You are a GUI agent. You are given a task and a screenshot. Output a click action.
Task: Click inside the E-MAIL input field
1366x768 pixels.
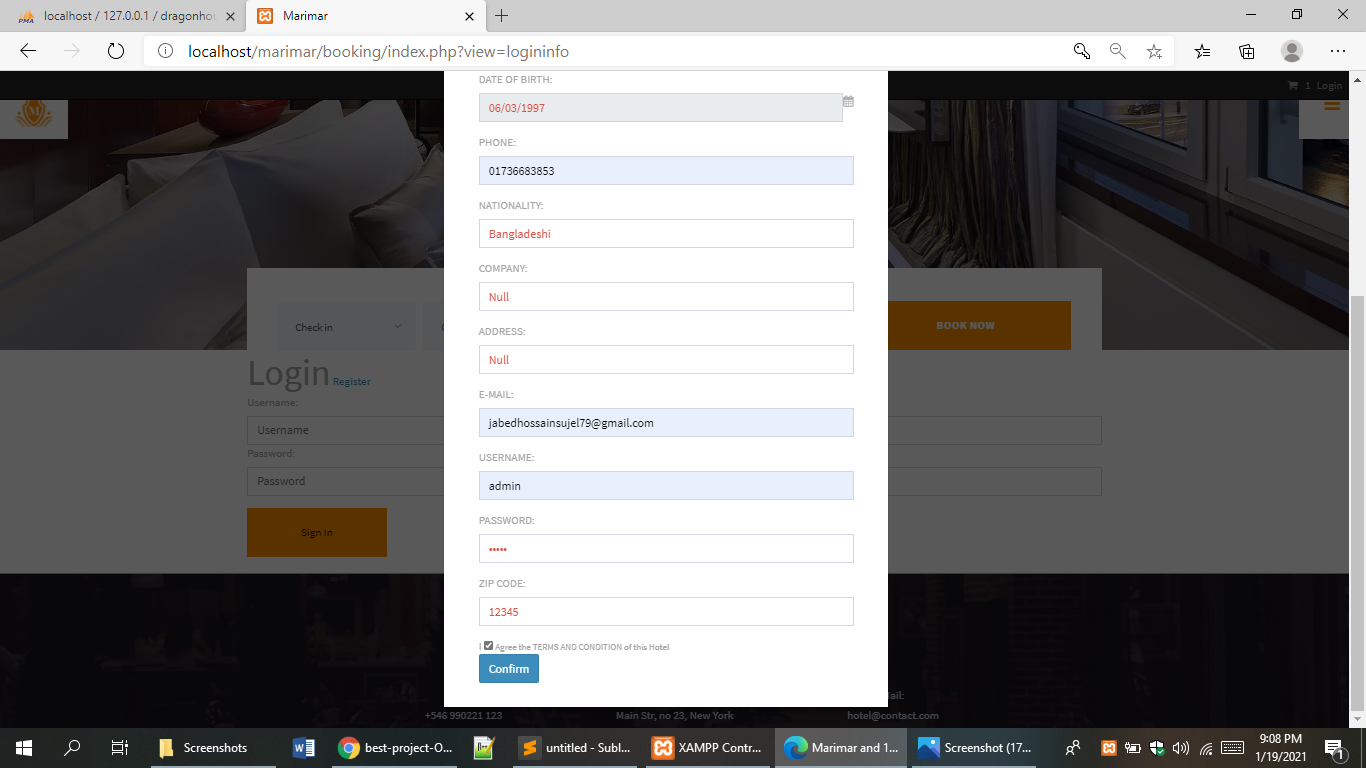click(x=665, y=422)
